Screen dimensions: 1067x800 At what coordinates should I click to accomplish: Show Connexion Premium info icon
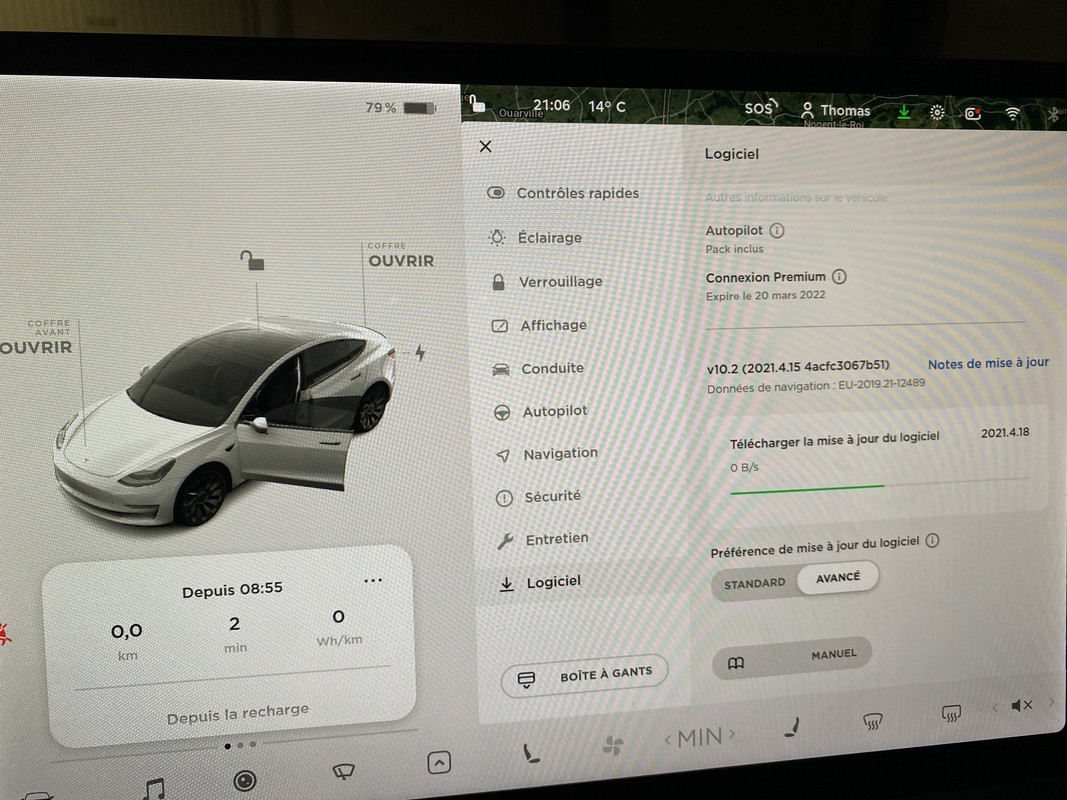point(839,276)
